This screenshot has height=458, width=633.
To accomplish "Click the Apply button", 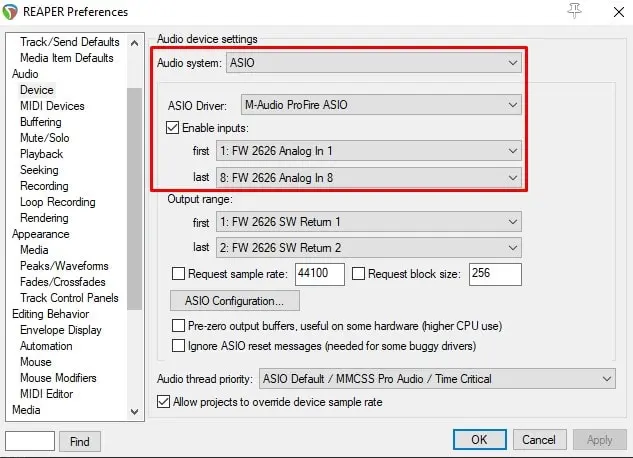I will coord(600,439).
